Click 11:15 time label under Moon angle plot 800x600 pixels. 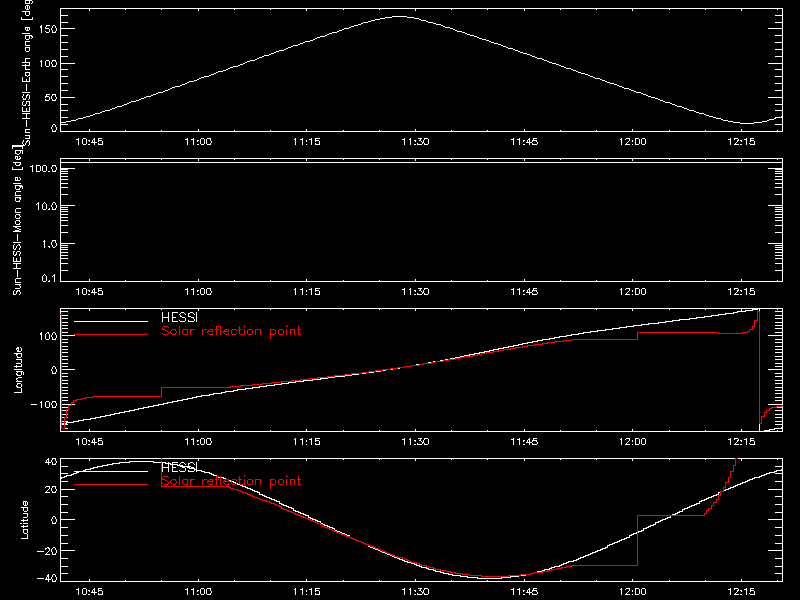tap(307, 291)
